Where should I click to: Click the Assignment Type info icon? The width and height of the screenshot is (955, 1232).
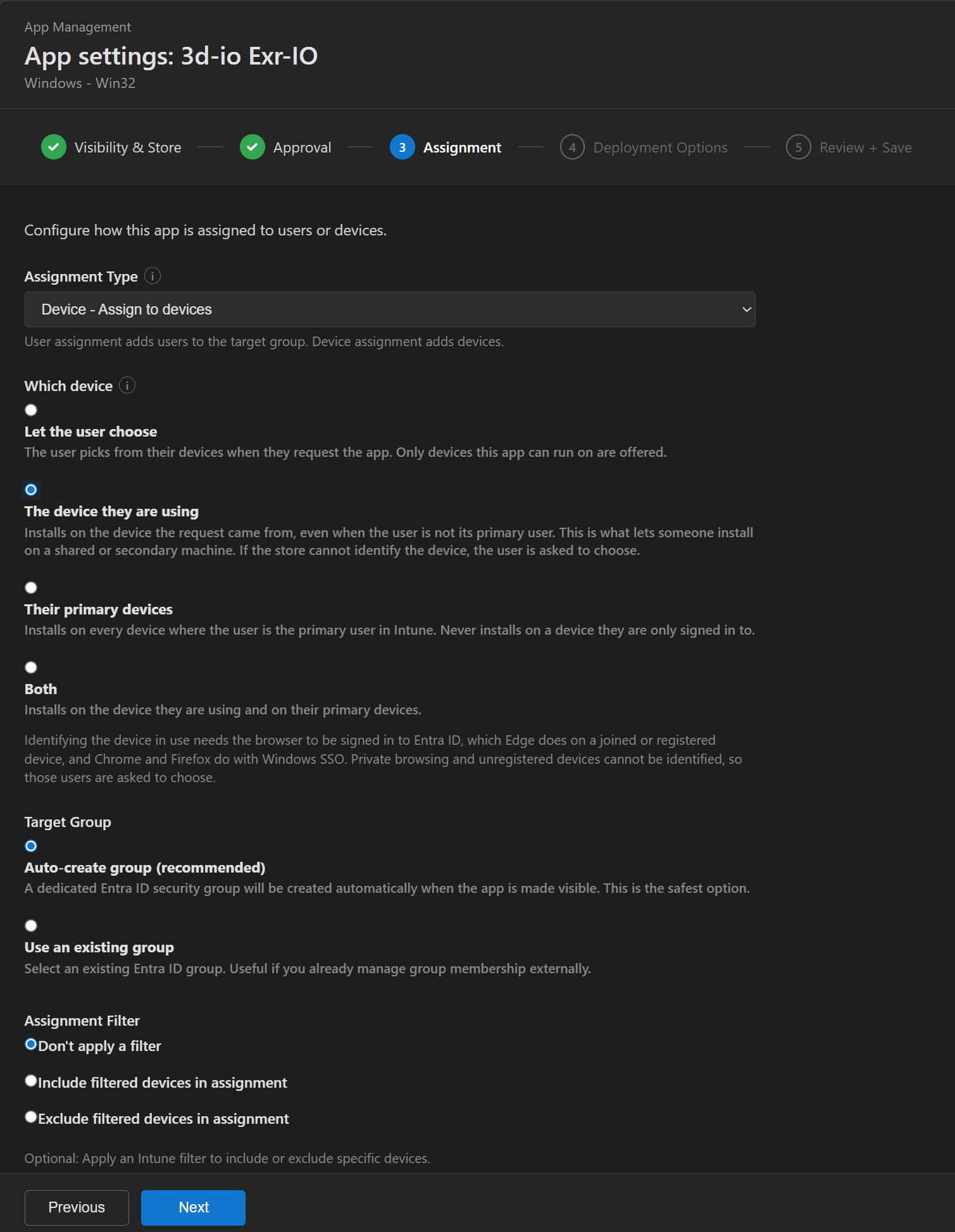pos(153,276)
